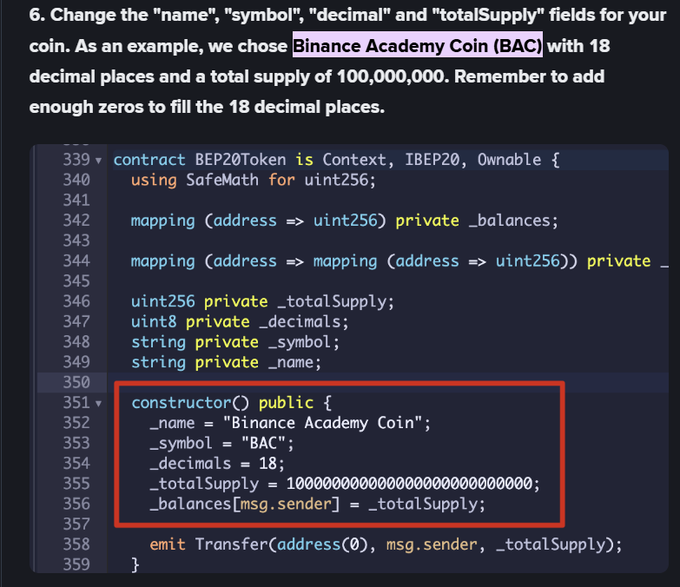Click line number 342 in the gutter
This screenshot has height=587, width=680.
point(76,220)
